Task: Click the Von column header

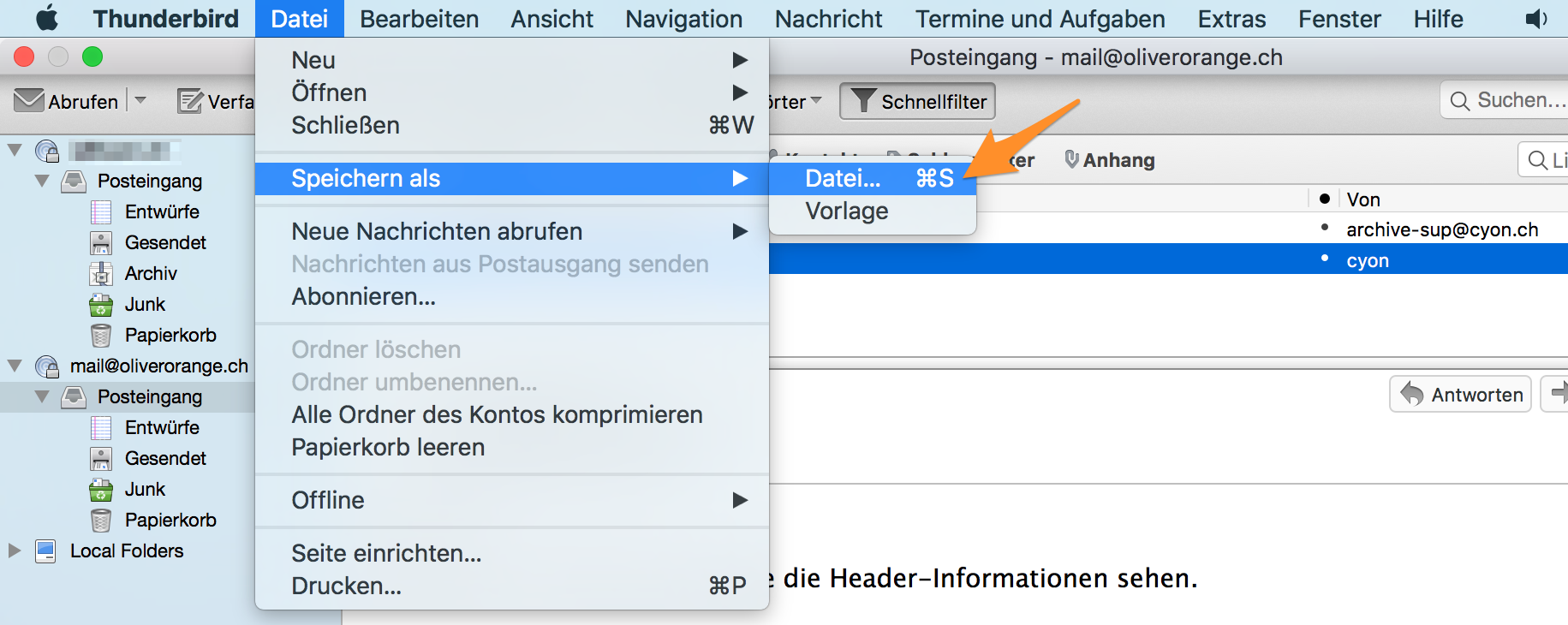Action: point(1454,199)
